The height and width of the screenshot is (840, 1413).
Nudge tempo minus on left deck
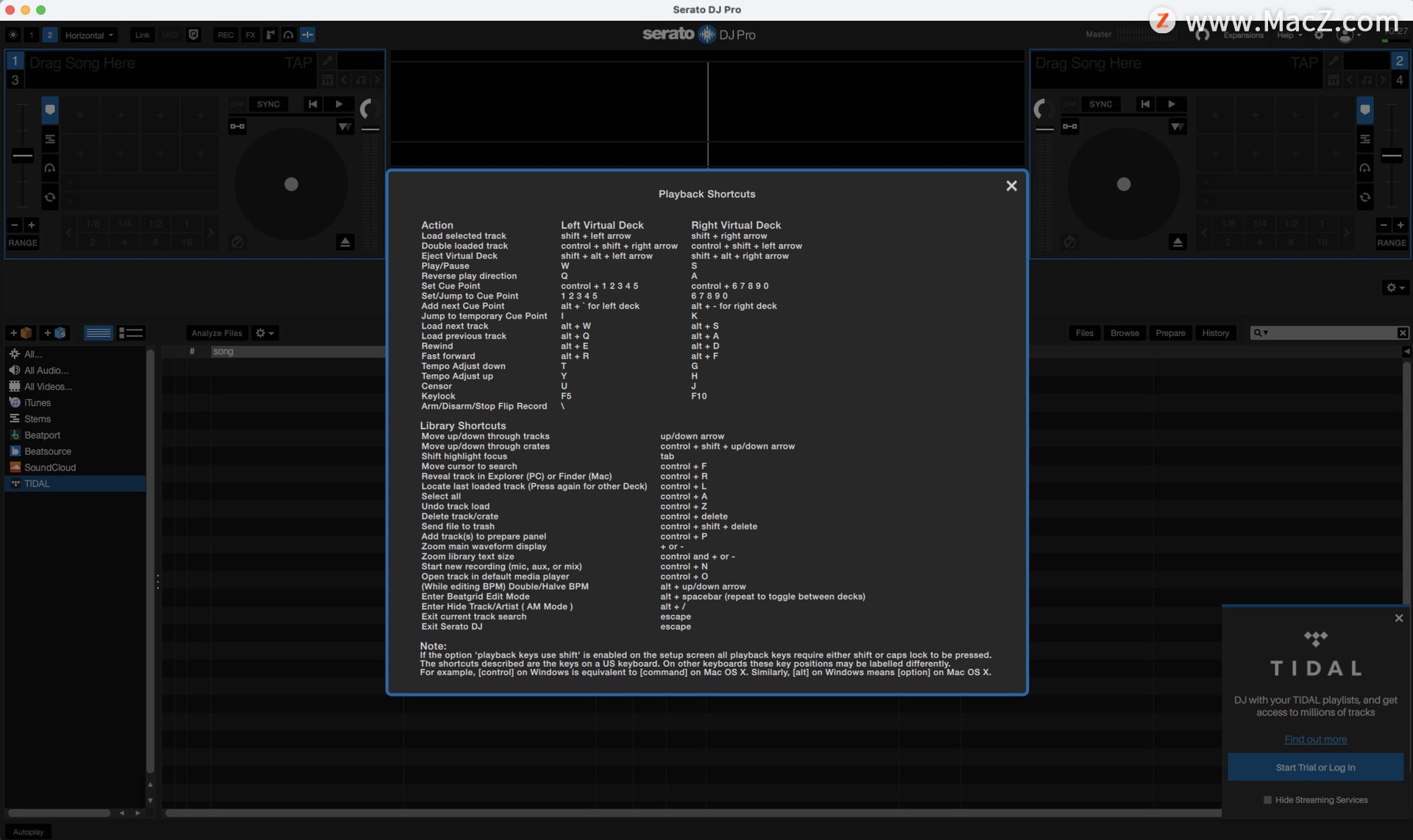pyautogui.click(x=15, y=225)
